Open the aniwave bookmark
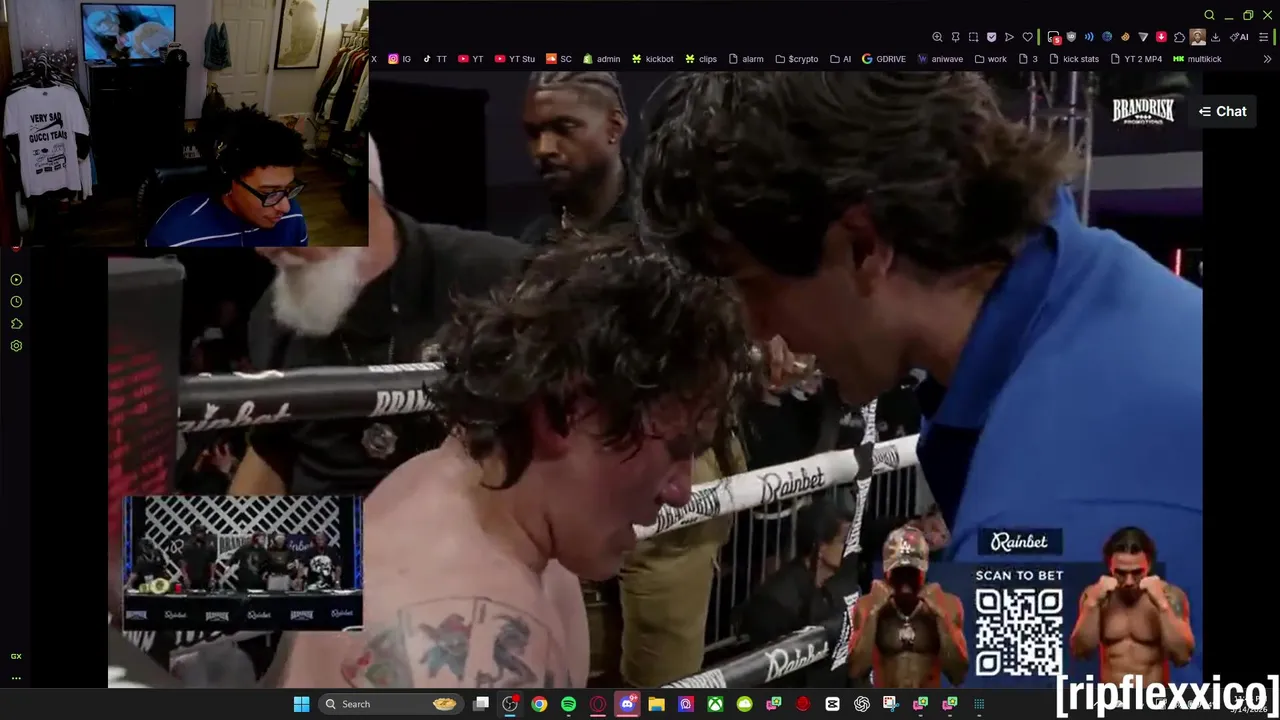Screen dimensions: 1280x720 941,59
